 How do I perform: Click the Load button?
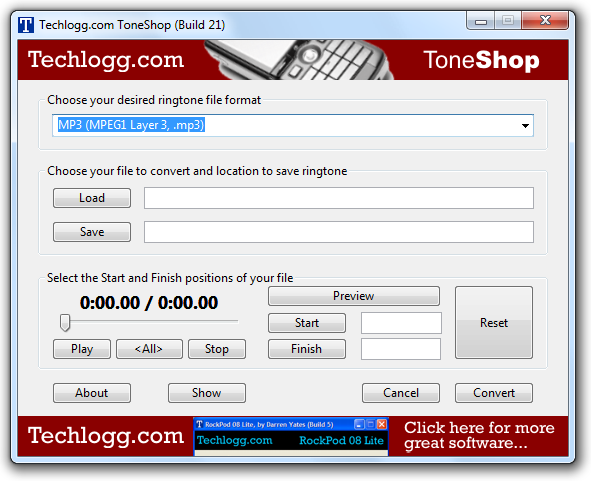pos(92,198)
